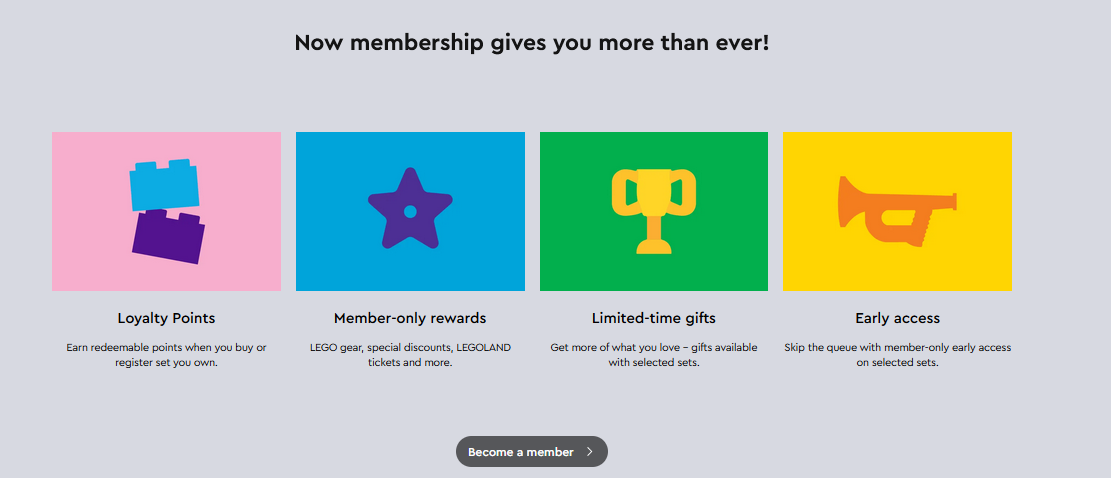Select the Loyalty Points heading

166,318
